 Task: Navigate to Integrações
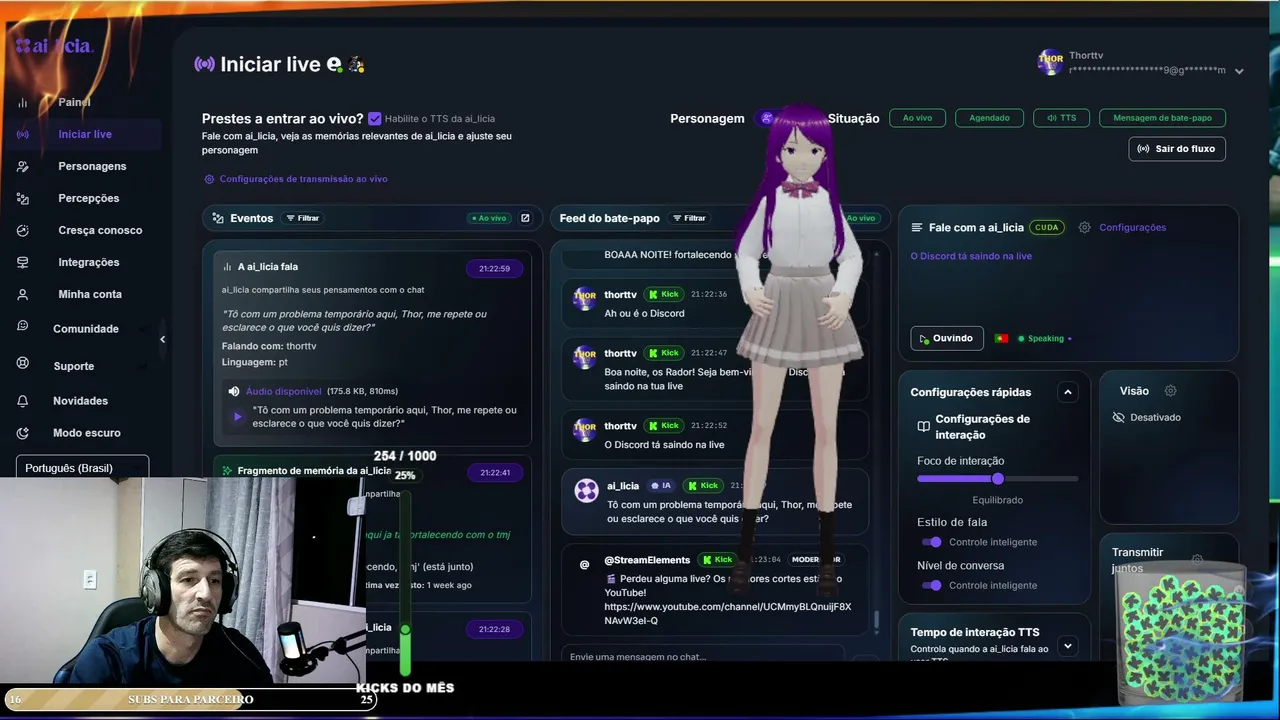click(88, 262)
